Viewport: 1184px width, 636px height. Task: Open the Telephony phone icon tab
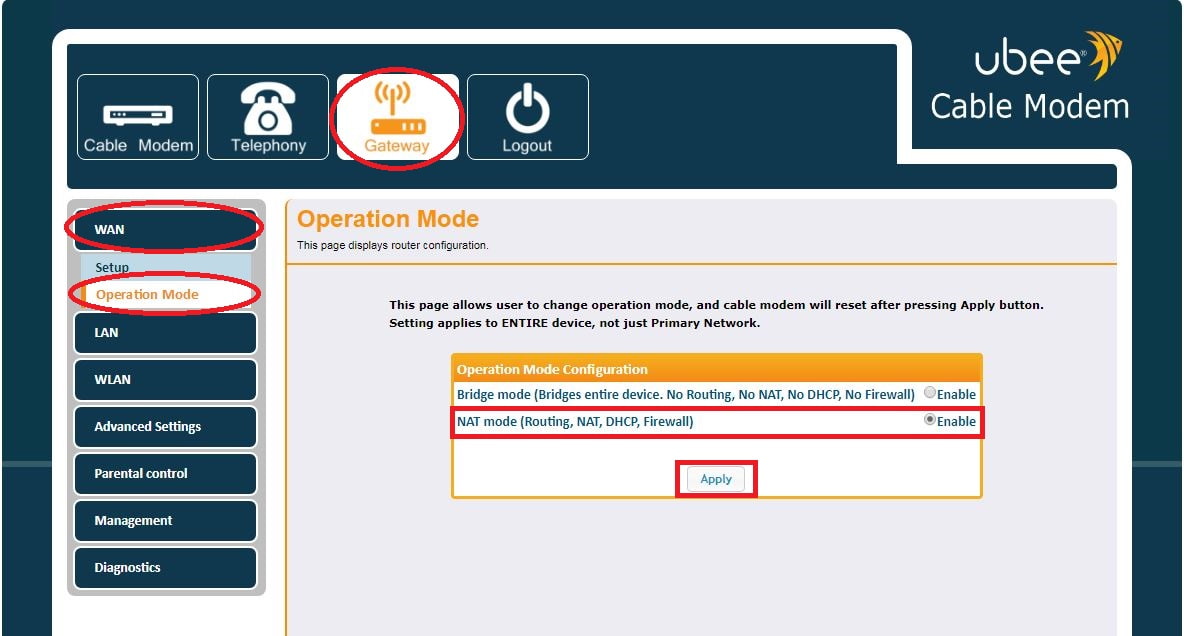[268, 117]
